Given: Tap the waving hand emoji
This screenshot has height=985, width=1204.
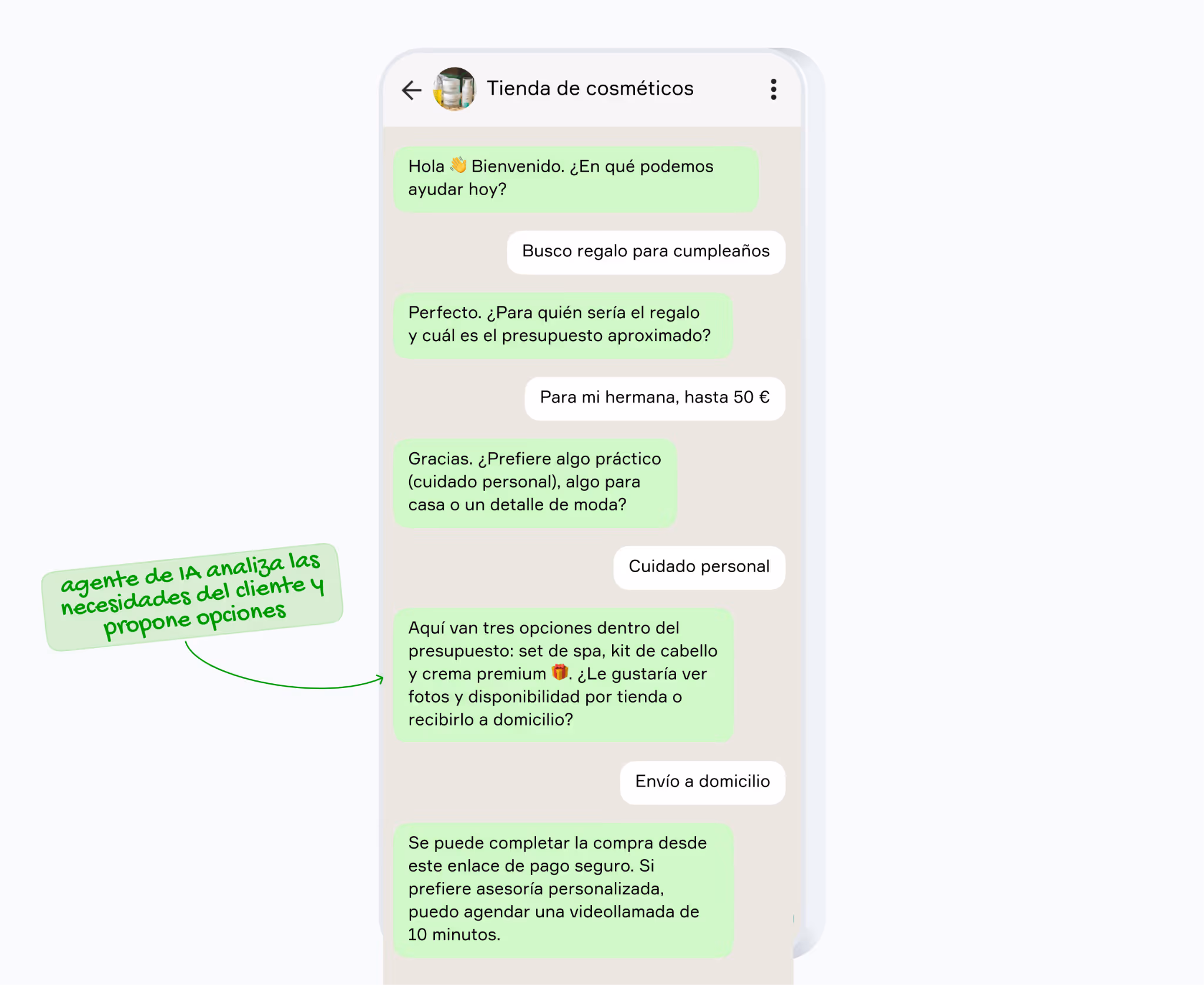Looking at the screenshot, I should (458, 165).
